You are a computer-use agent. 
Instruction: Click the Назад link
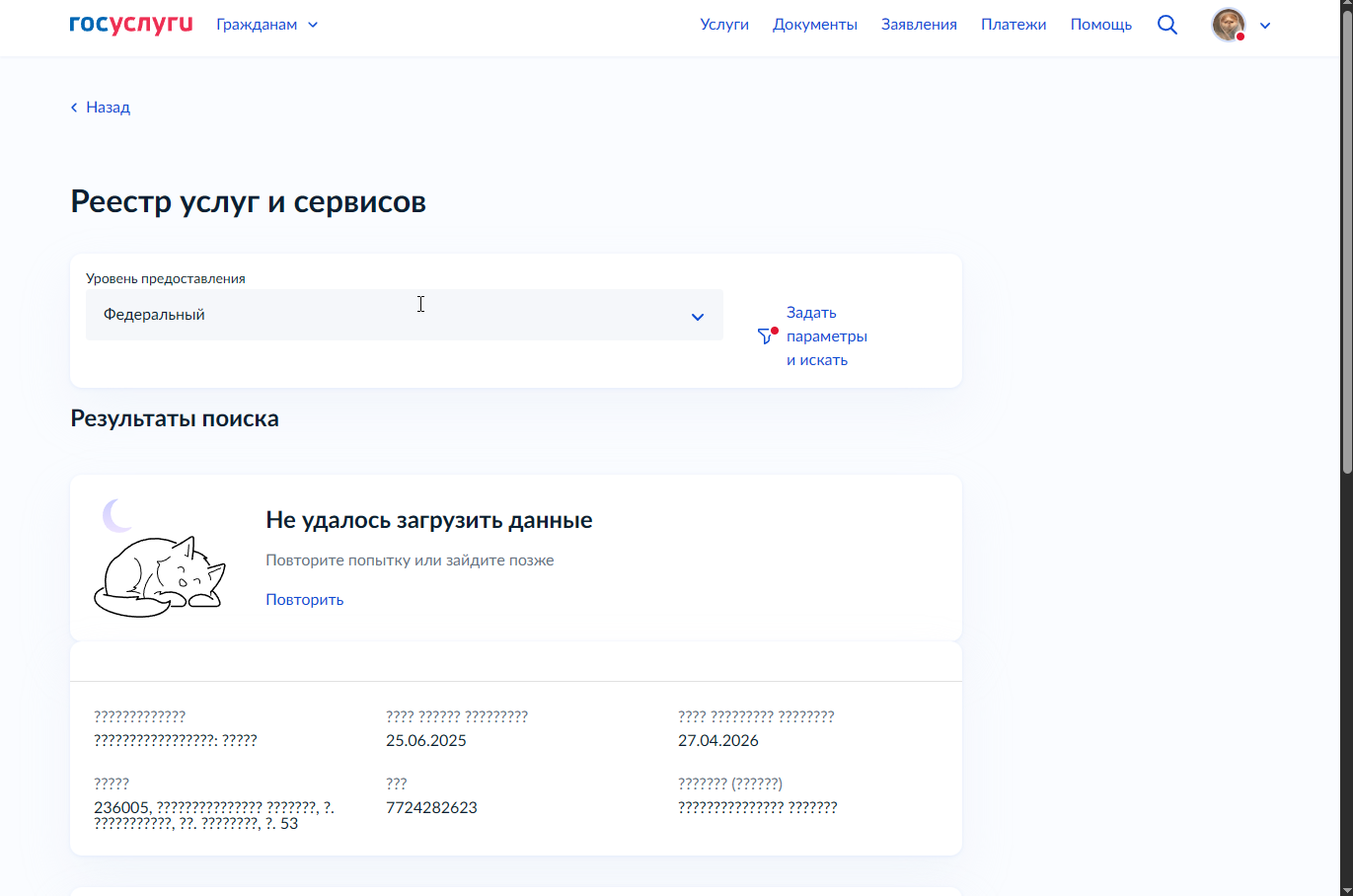[108, 108]
